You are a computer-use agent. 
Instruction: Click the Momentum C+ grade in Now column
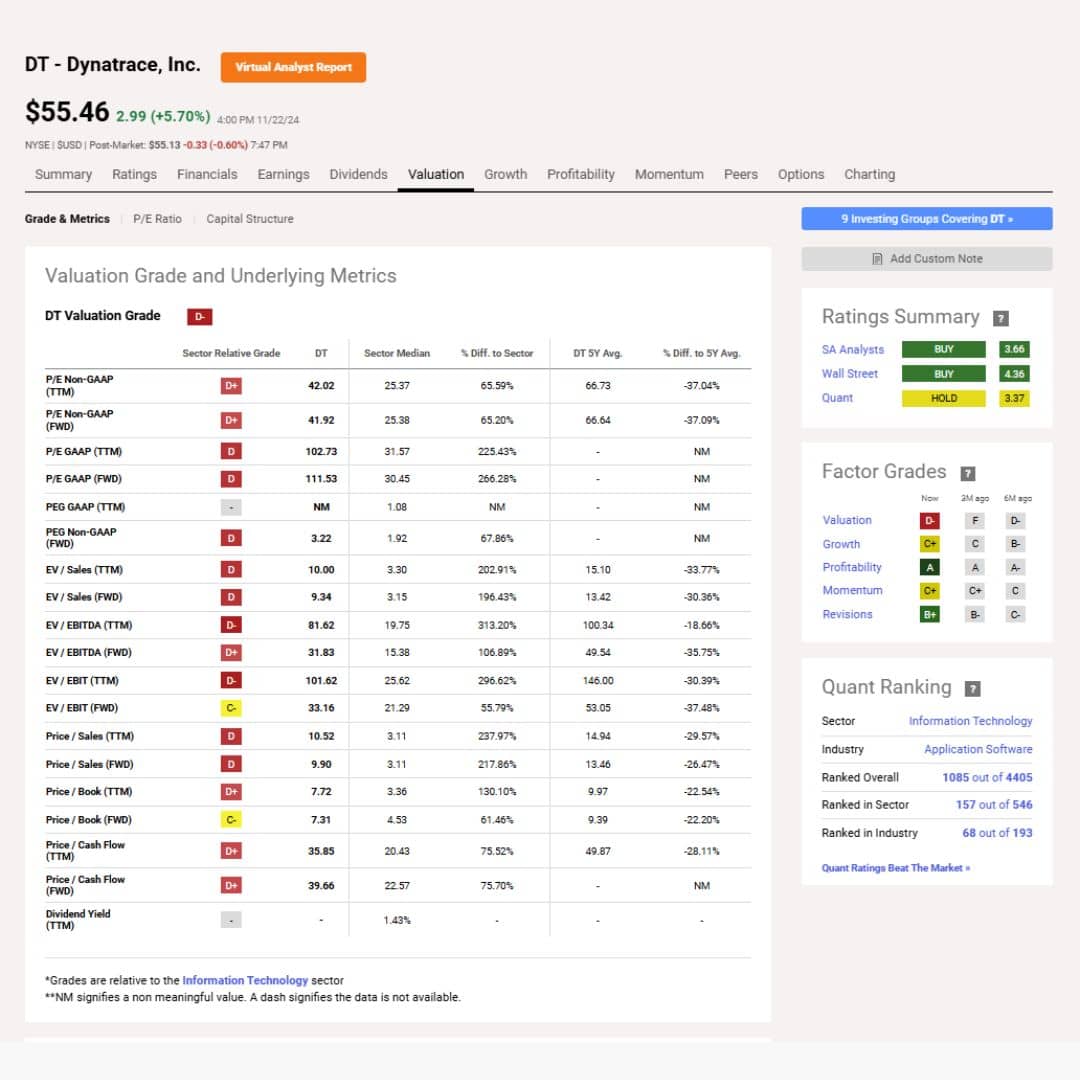click(x=929, y=591)
